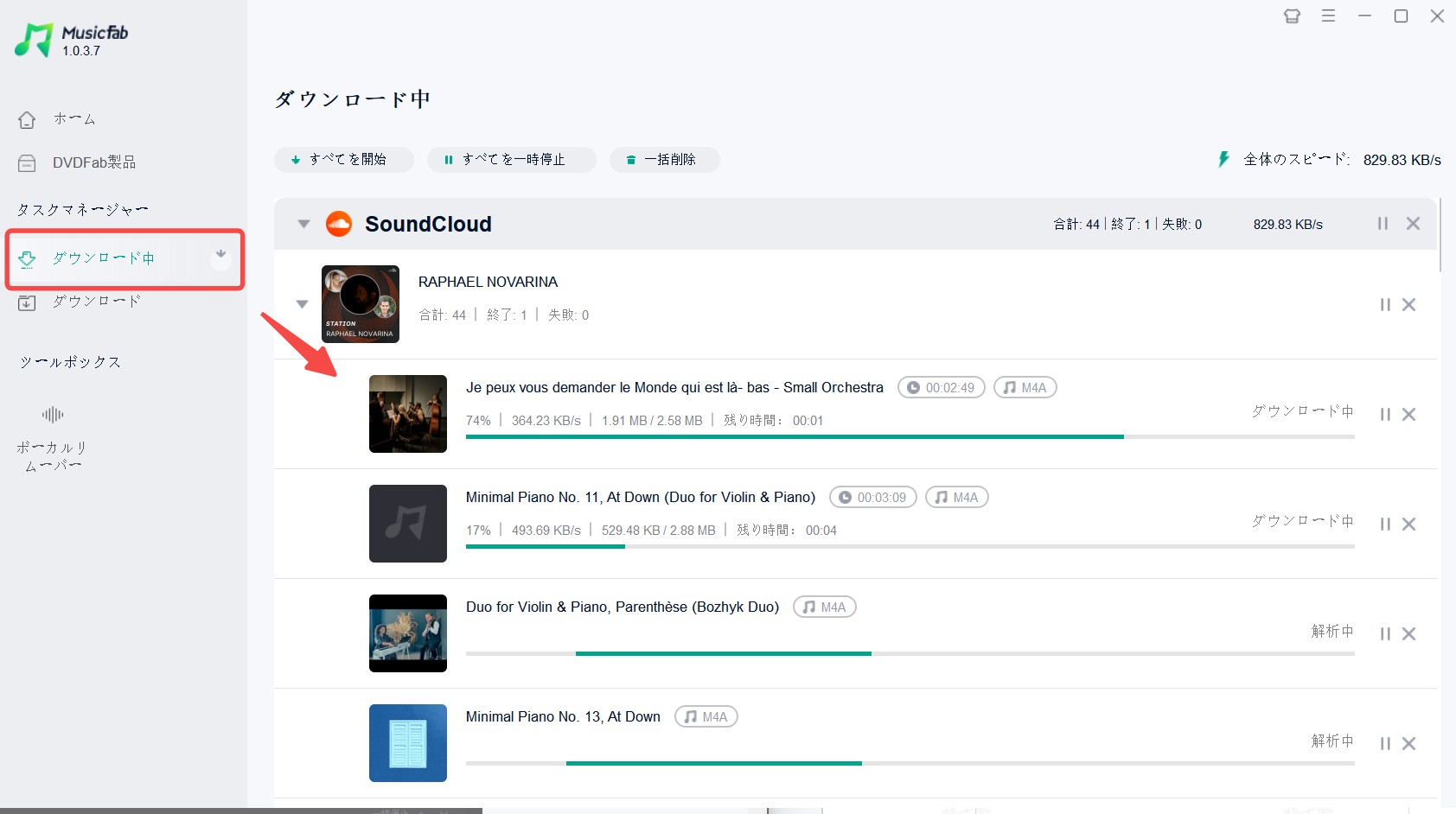The height and width of the screenshot is (814, 1456).
Task: Collapse the SoundCloud group triangle
Action: click(303, 224)
